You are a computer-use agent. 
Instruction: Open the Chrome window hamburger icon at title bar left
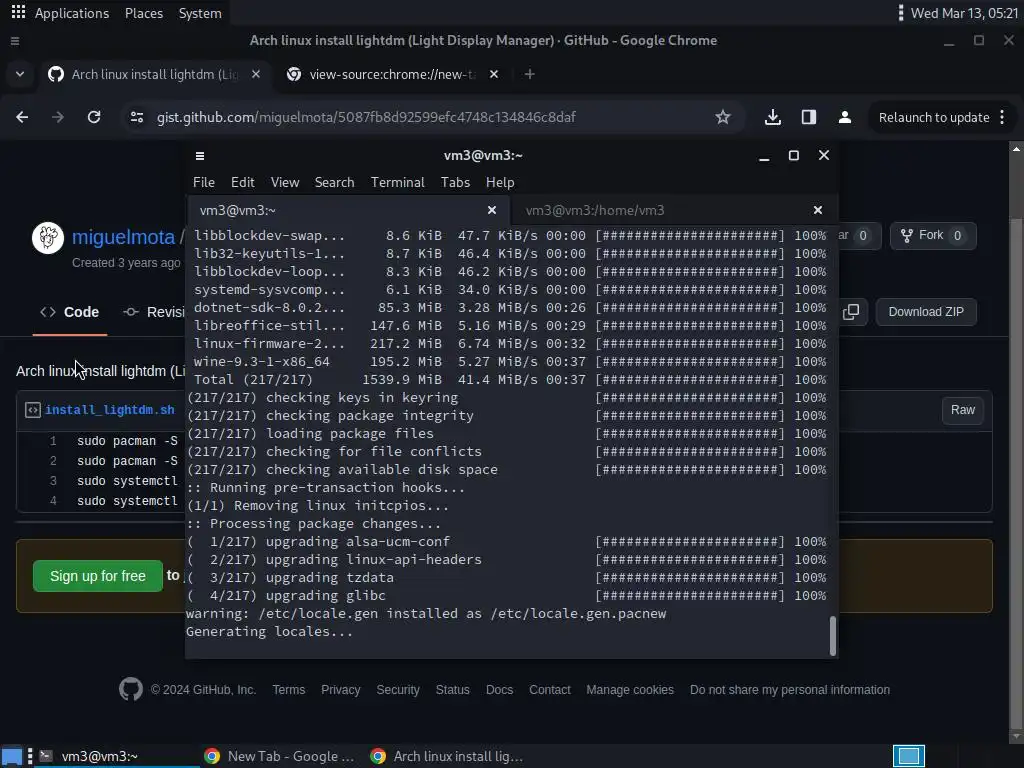coord(15,41)
